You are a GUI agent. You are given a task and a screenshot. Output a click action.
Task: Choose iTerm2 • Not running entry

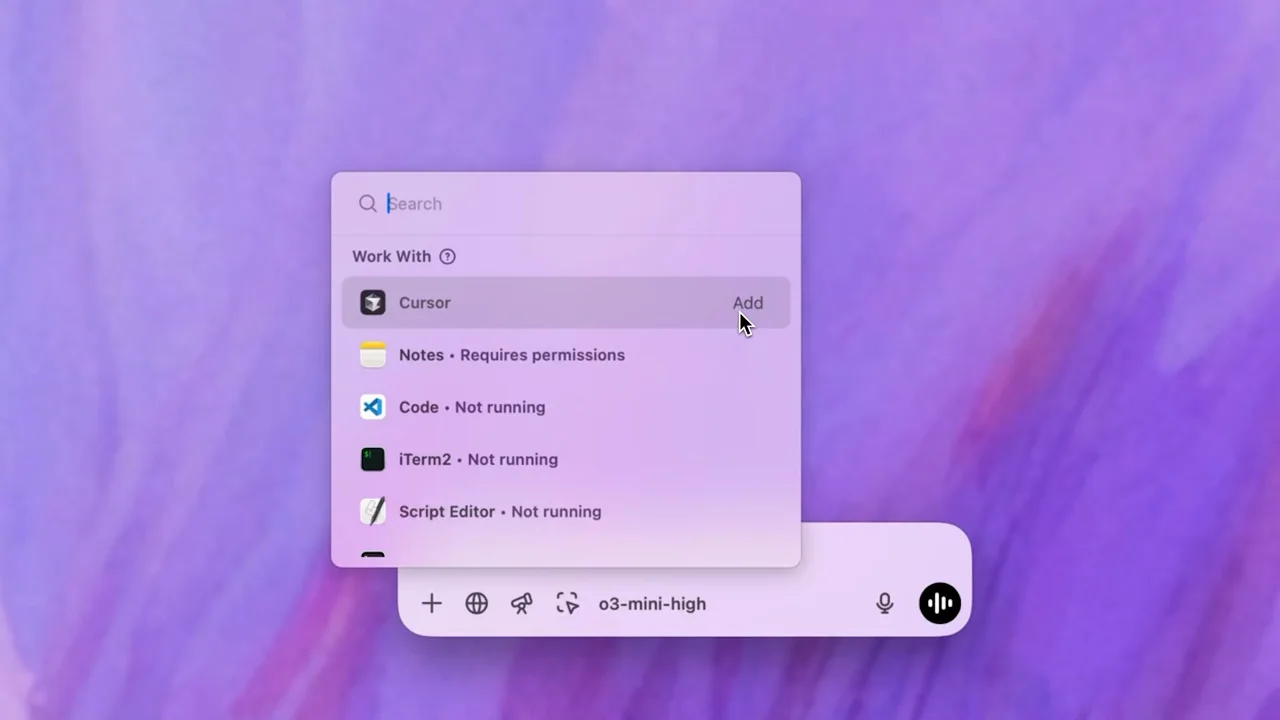(566, 459)
